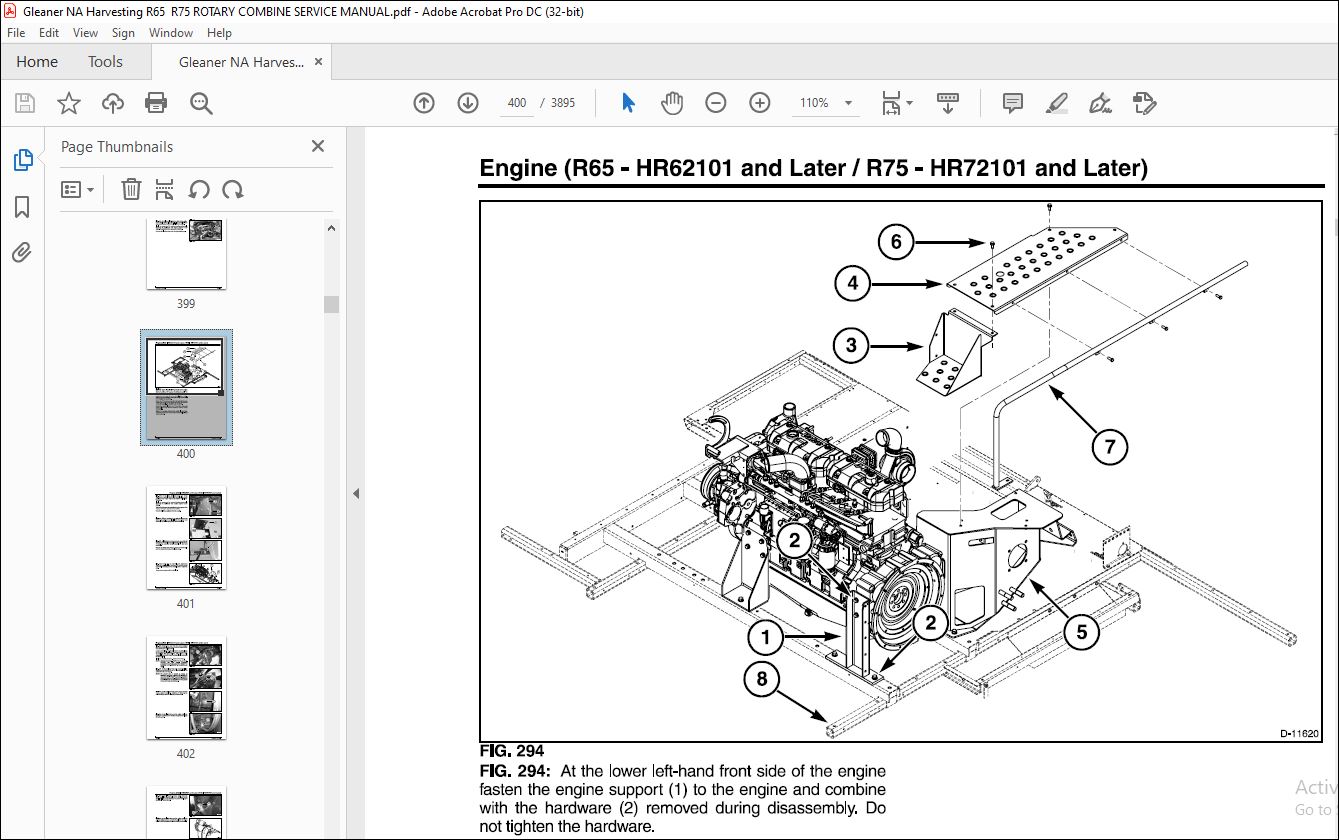Open the Window menu
Image resolution: width=1339 pixels, height=840 pixels.
(x=171, y=33)
